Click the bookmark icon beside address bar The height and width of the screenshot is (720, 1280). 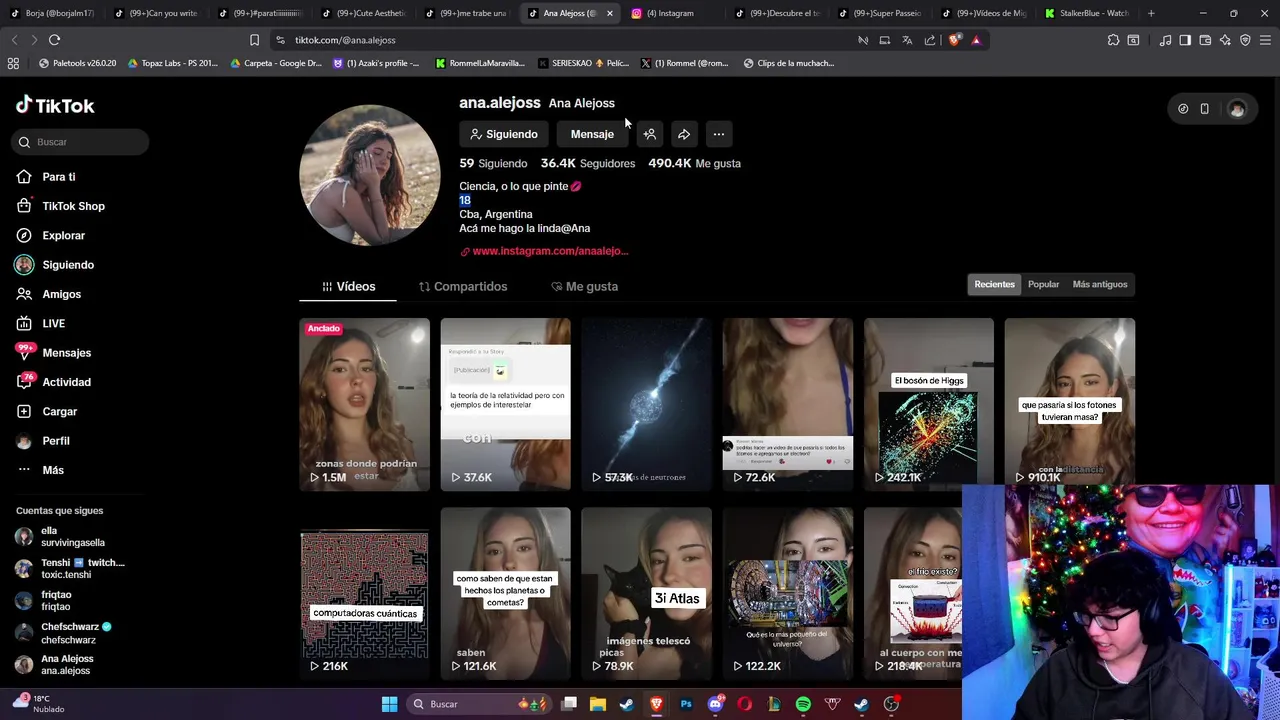(254, 40)
